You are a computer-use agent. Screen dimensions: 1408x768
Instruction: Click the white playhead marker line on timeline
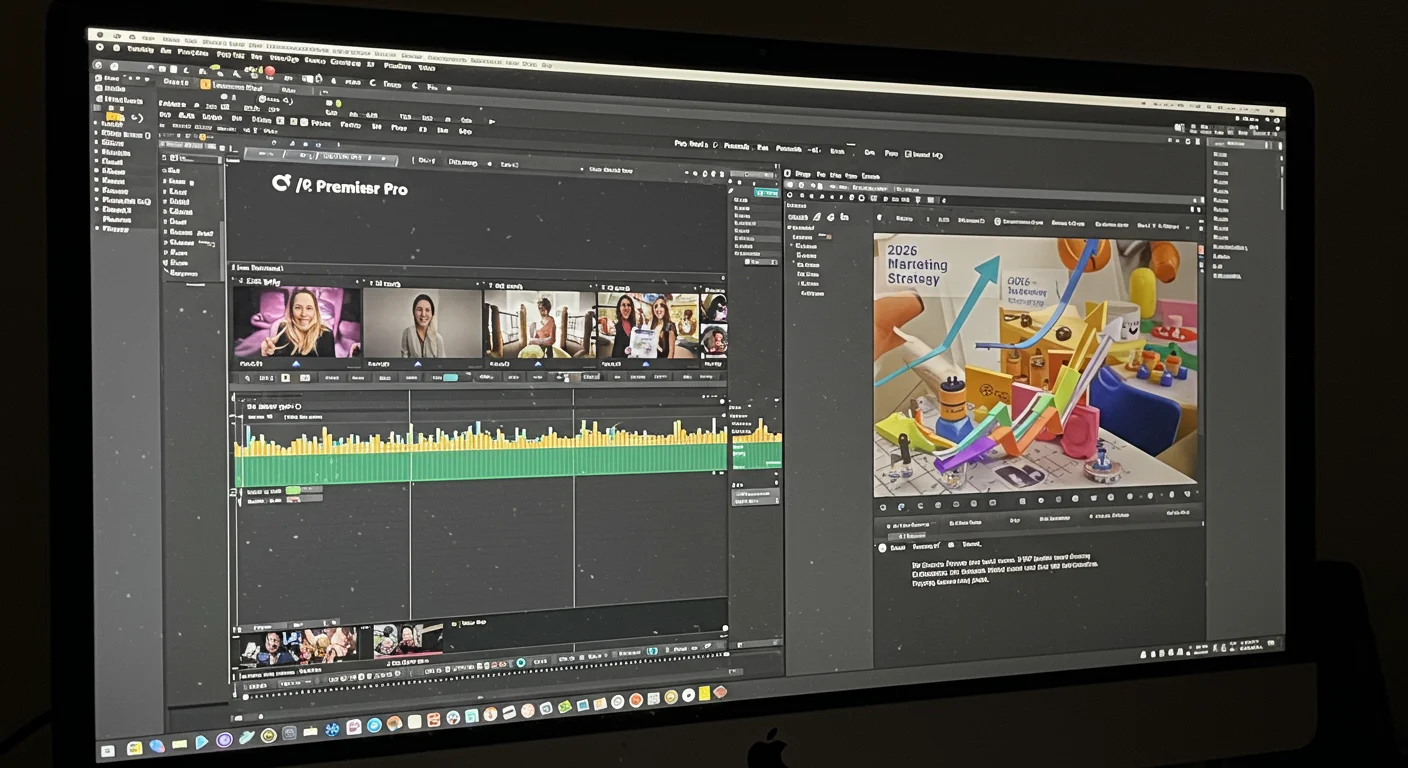pos(410,505)
